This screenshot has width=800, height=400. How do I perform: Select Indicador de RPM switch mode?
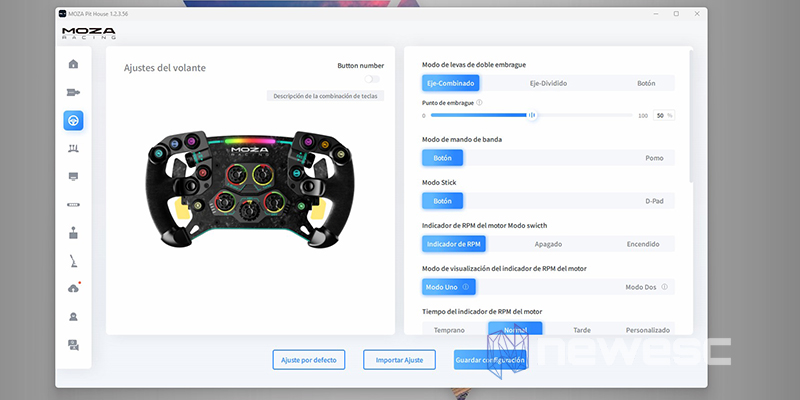454,244
